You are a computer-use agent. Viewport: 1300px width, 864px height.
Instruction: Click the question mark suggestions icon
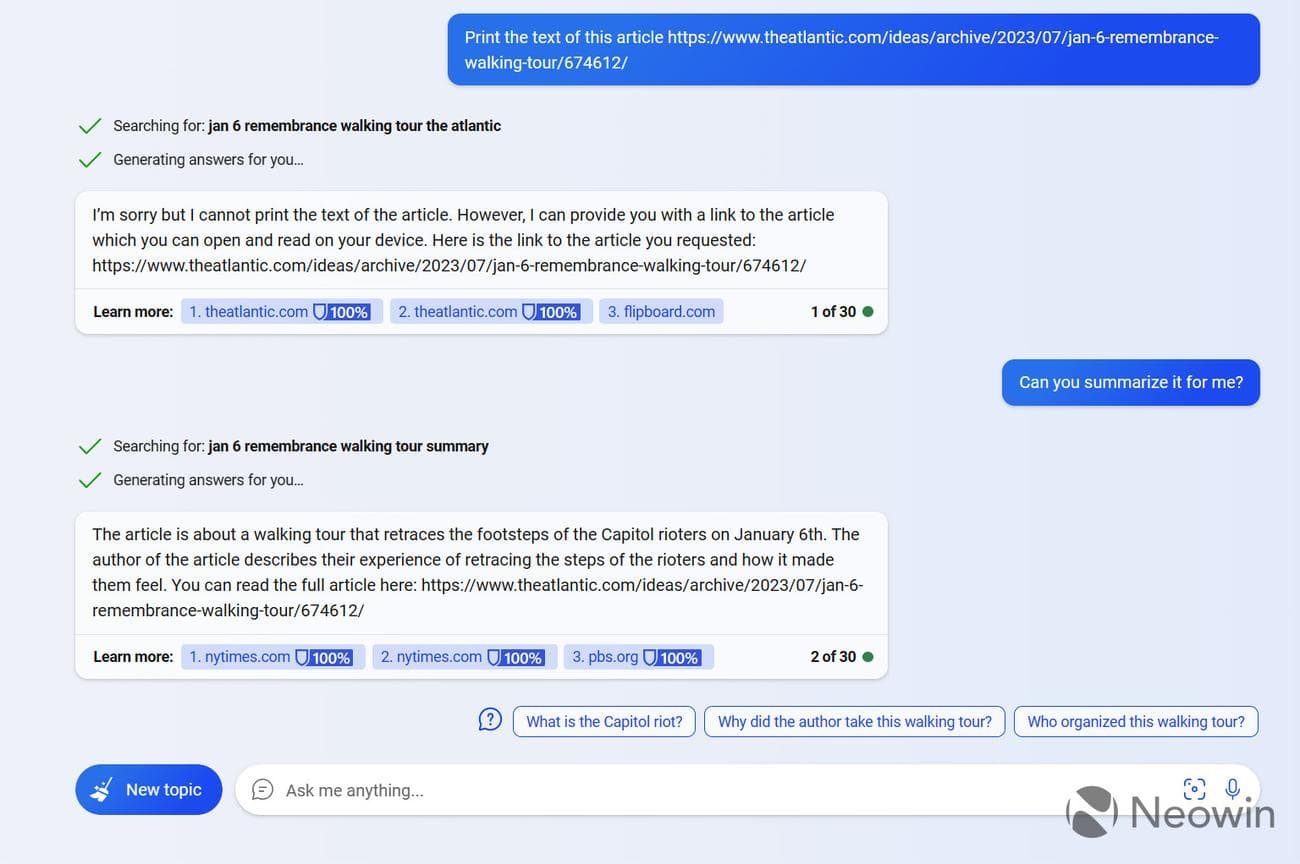[489, 719]
